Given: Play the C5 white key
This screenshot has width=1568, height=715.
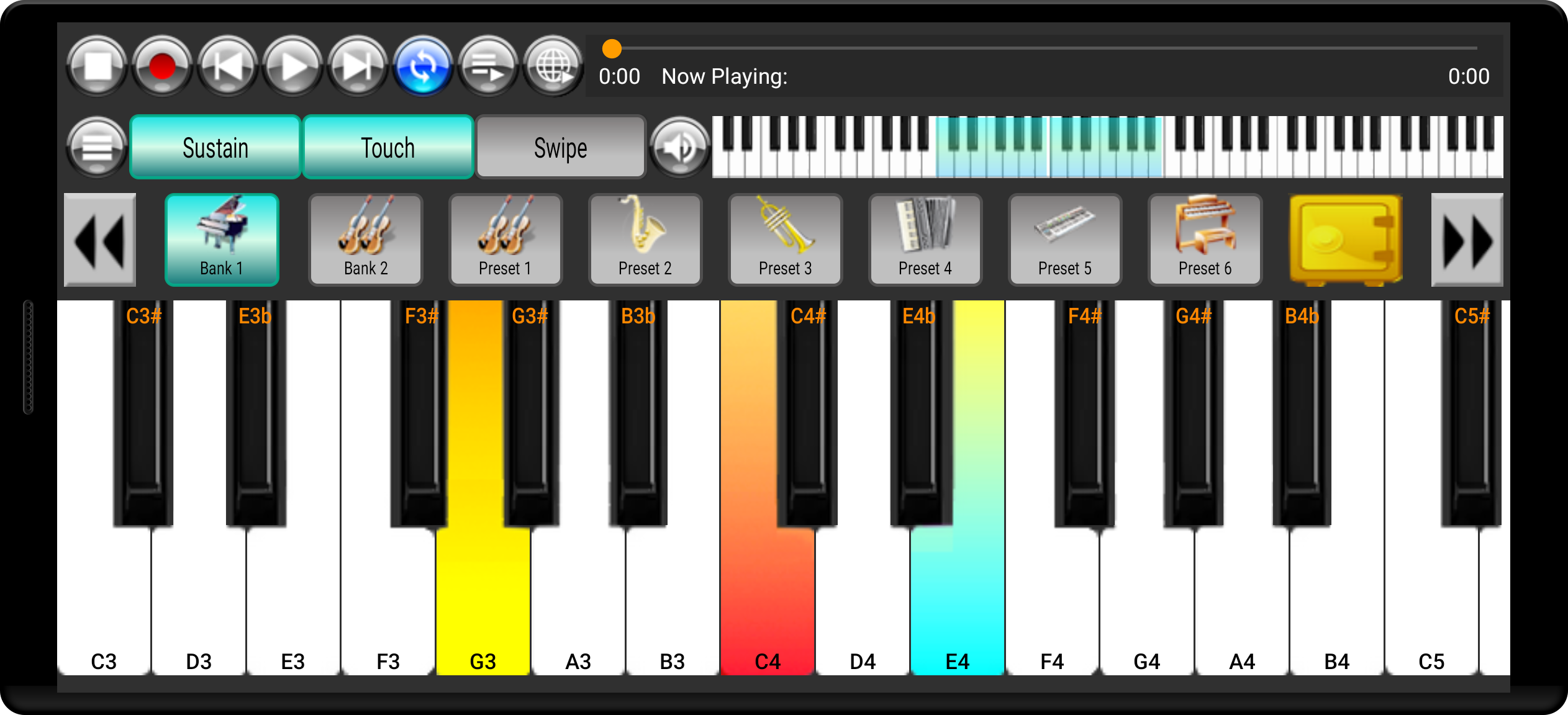Looking at the screenshot, I should (x=1431, y=602).
